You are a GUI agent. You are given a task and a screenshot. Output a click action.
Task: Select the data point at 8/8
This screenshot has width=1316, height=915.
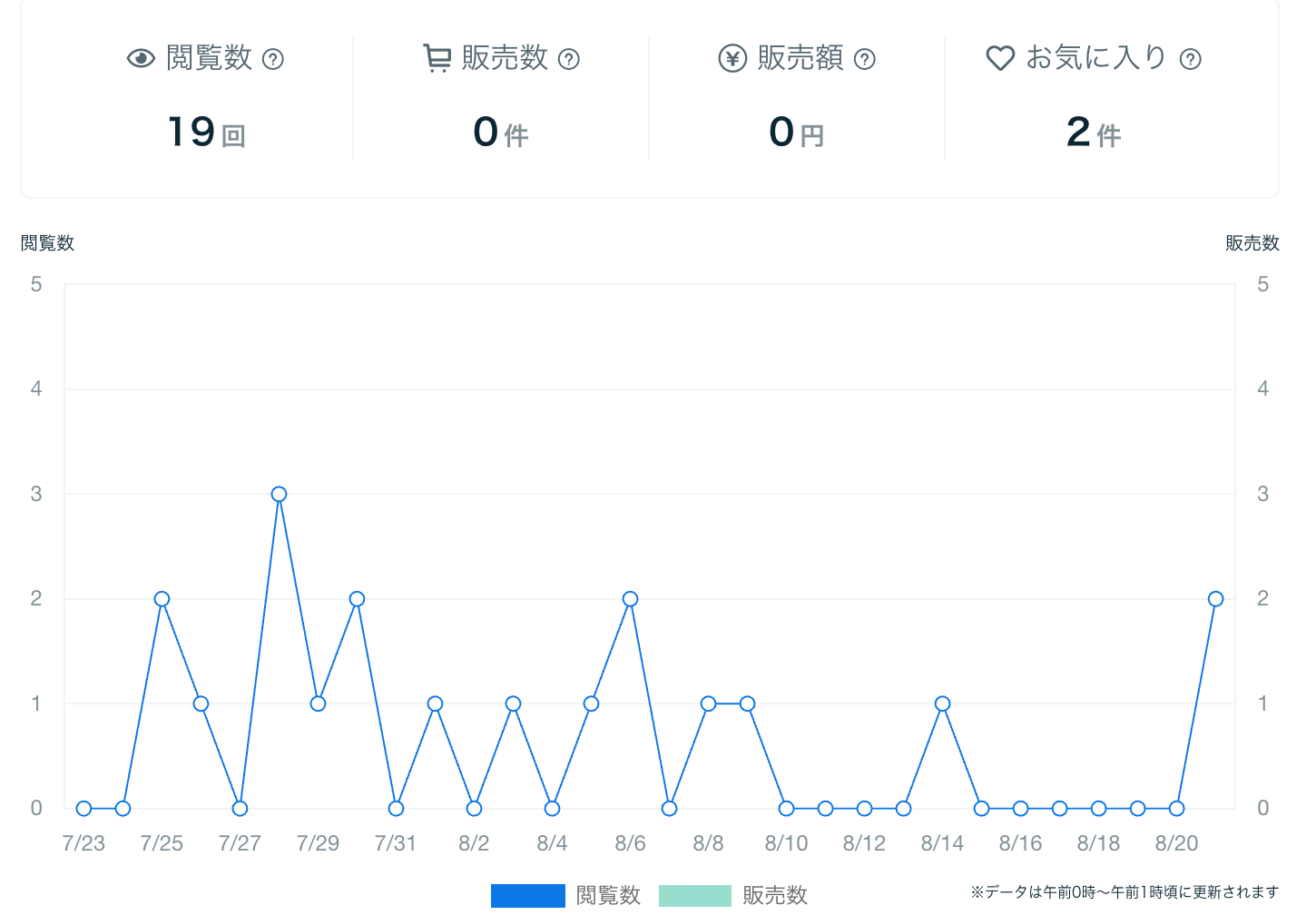pos(708,703)
